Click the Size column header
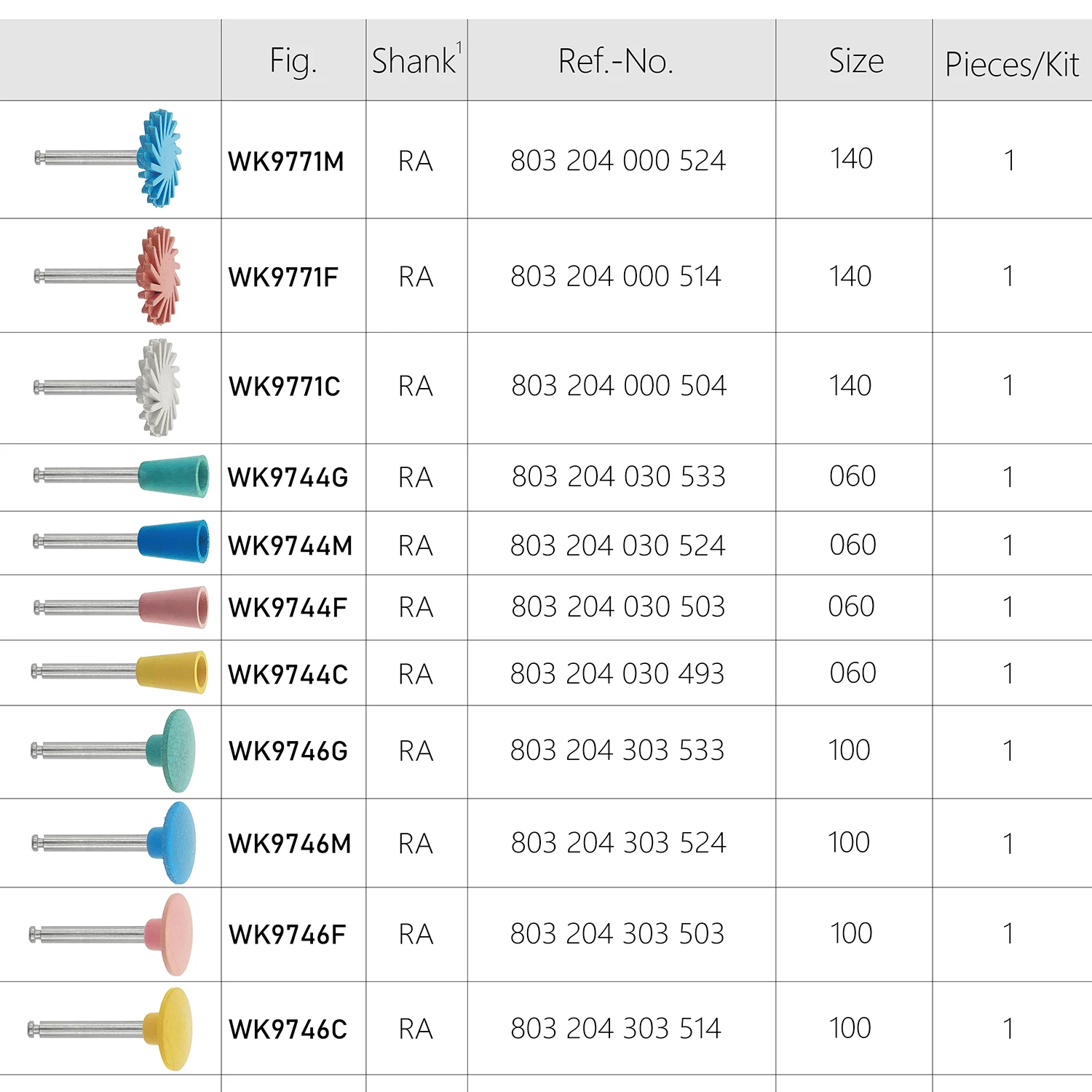Image resolution: width=1092 pixels, height=1092 pixels. click(x=856, y=61)
